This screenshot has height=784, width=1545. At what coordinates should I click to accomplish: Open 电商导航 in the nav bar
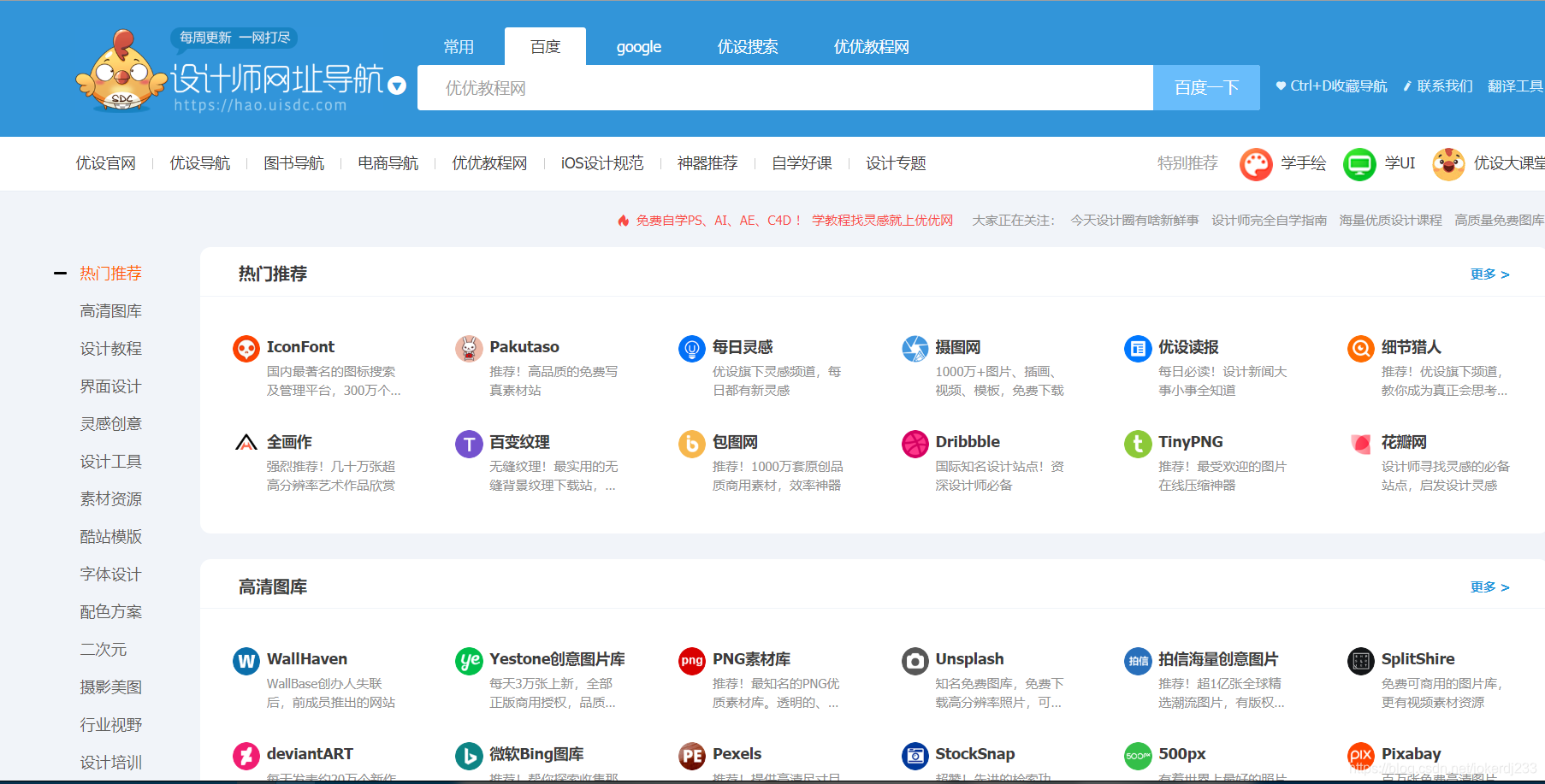click(x=388, y=163)
